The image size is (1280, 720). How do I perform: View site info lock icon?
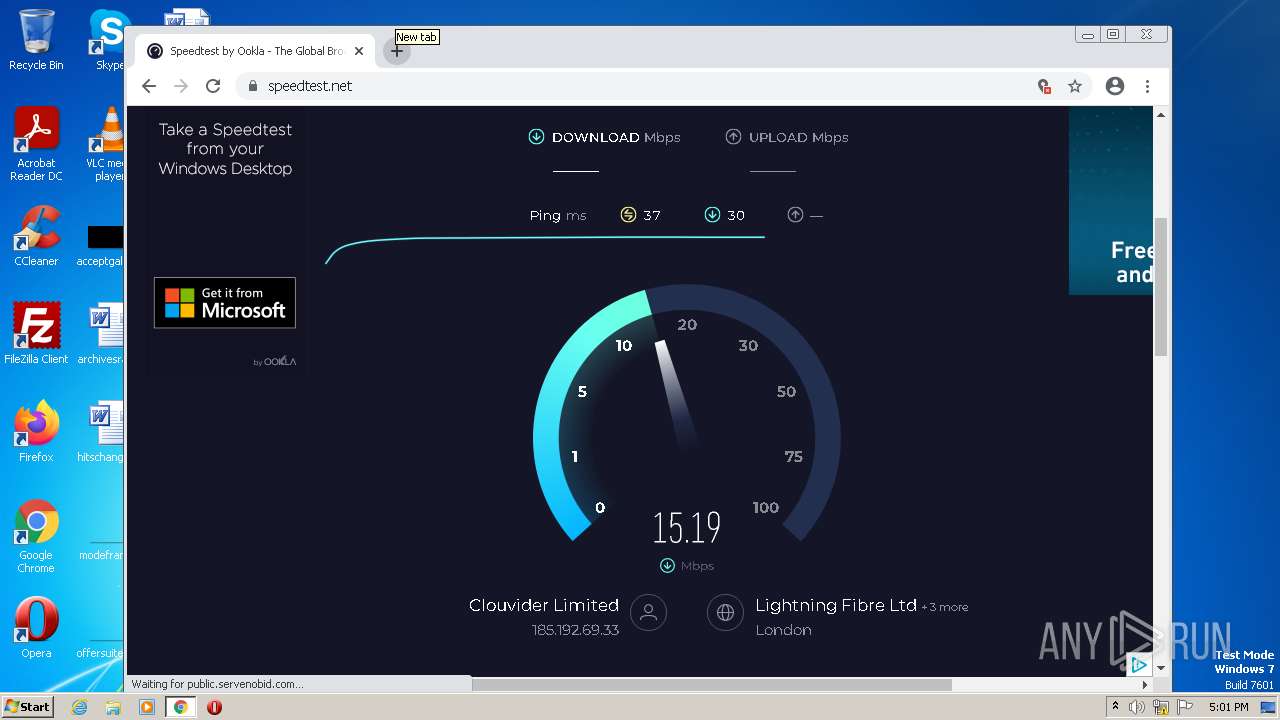[253, 86]
